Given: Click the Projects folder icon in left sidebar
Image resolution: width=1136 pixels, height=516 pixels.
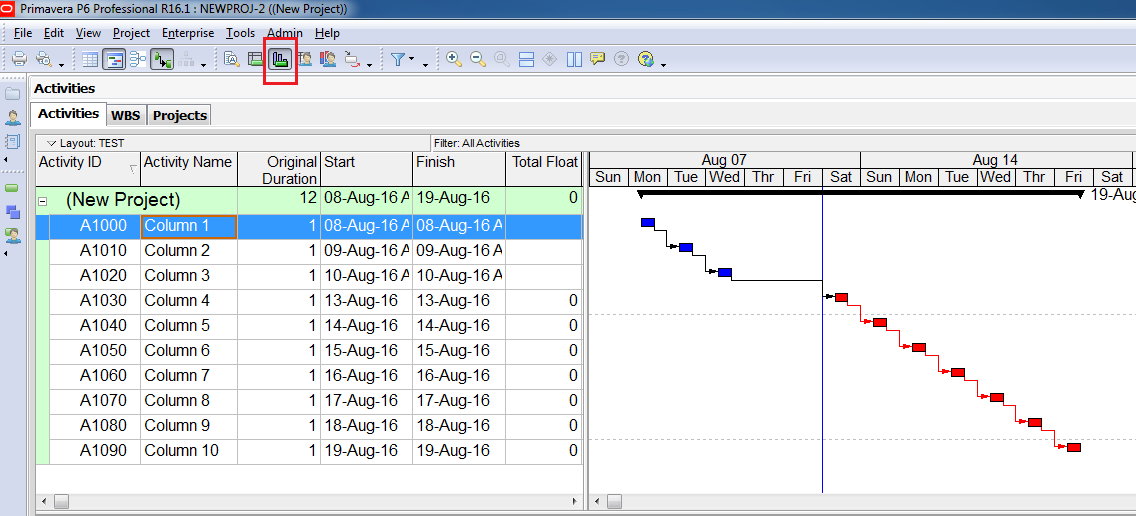Looking at the screenshot, I should (x=13, y=94).
